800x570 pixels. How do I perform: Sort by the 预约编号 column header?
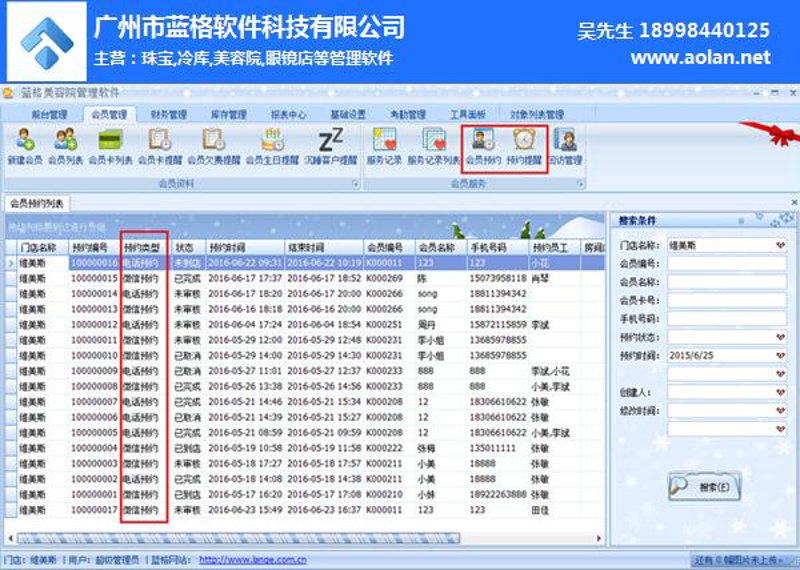coord(94,247)
